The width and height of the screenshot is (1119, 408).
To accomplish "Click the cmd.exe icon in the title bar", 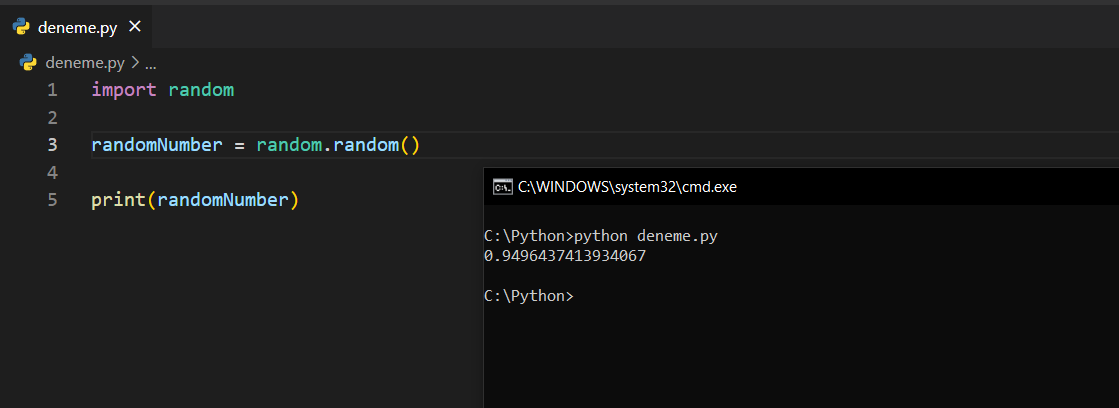I will [x=503, y=187].
